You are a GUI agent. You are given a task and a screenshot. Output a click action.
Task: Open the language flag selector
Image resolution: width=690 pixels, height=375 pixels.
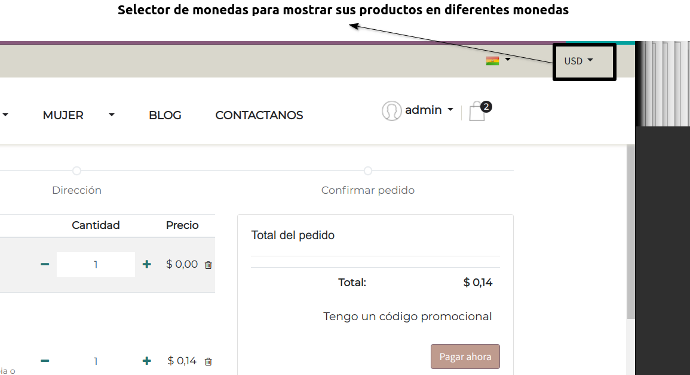pyautogui.click(x=498, y=60)
